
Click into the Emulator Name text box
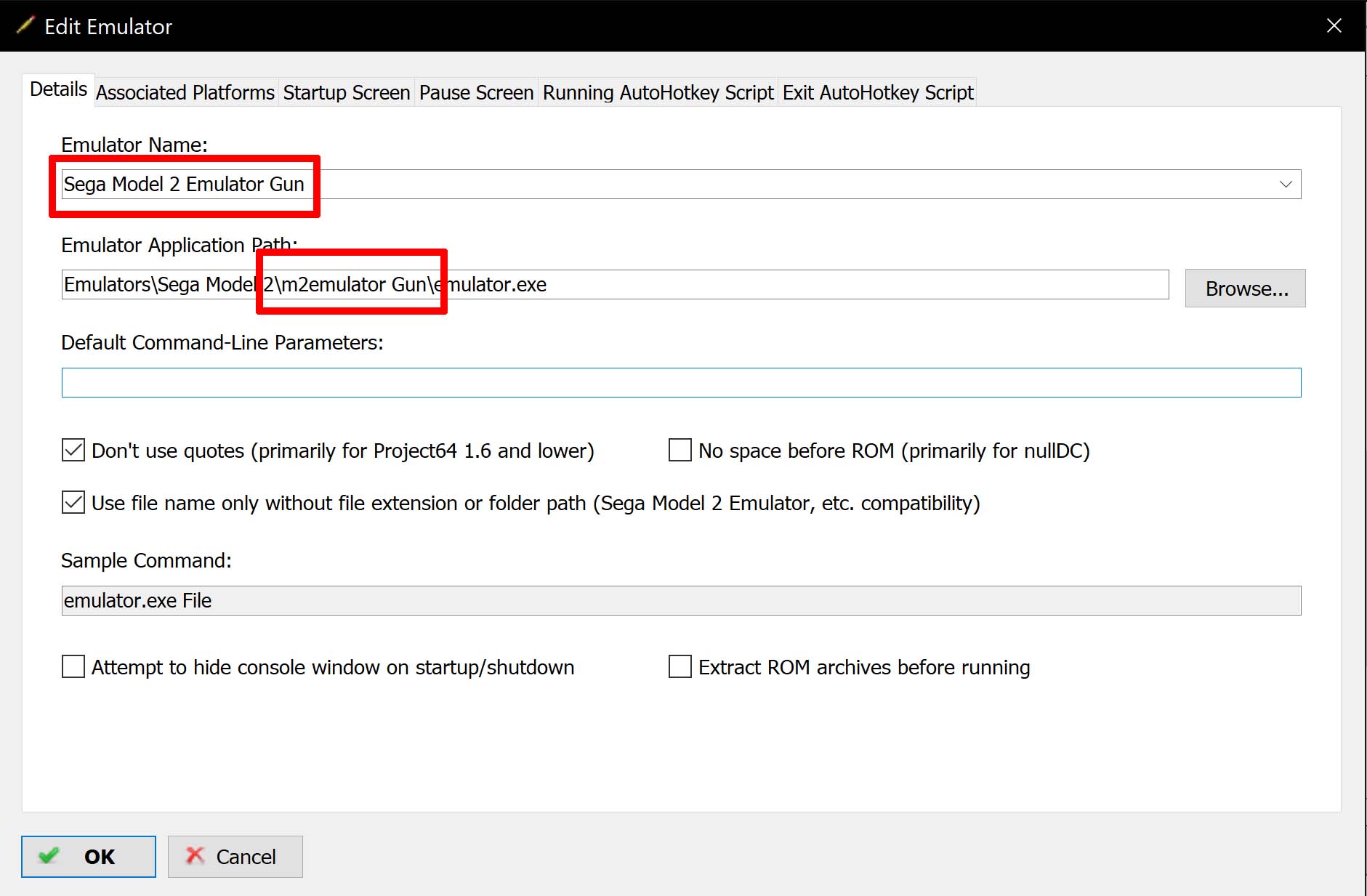654,185
